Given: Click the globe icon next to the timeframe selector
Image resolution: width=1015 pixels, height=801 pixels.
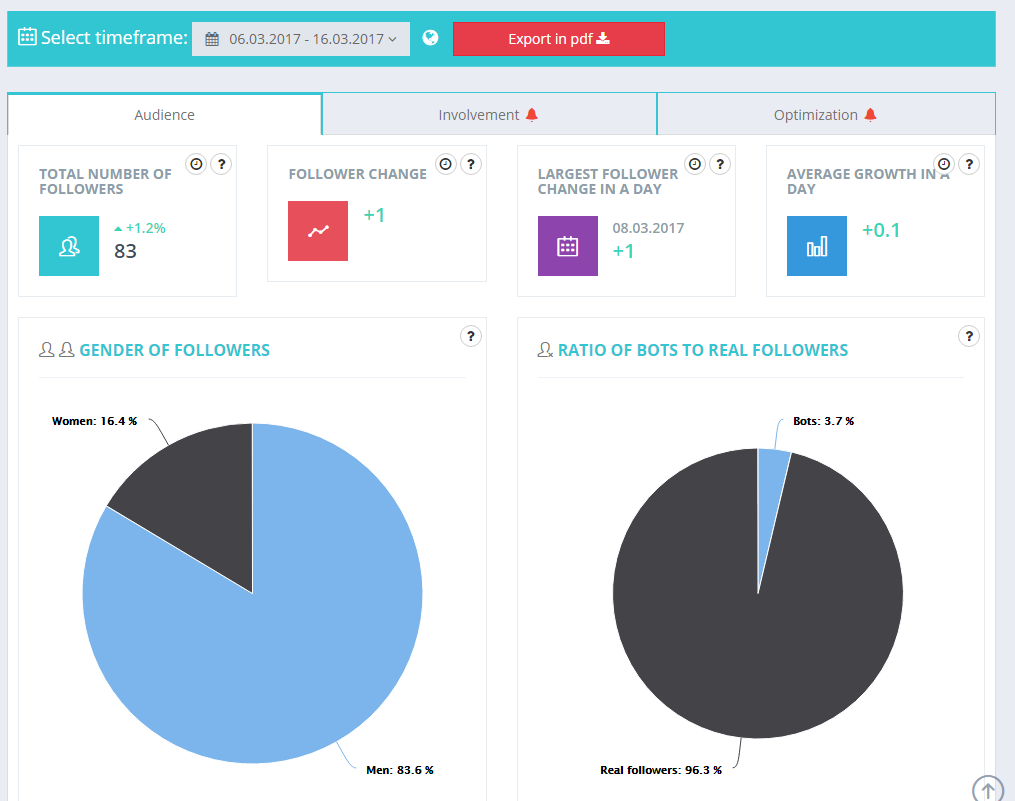Looking at the screenshot, I should point(430,37).
